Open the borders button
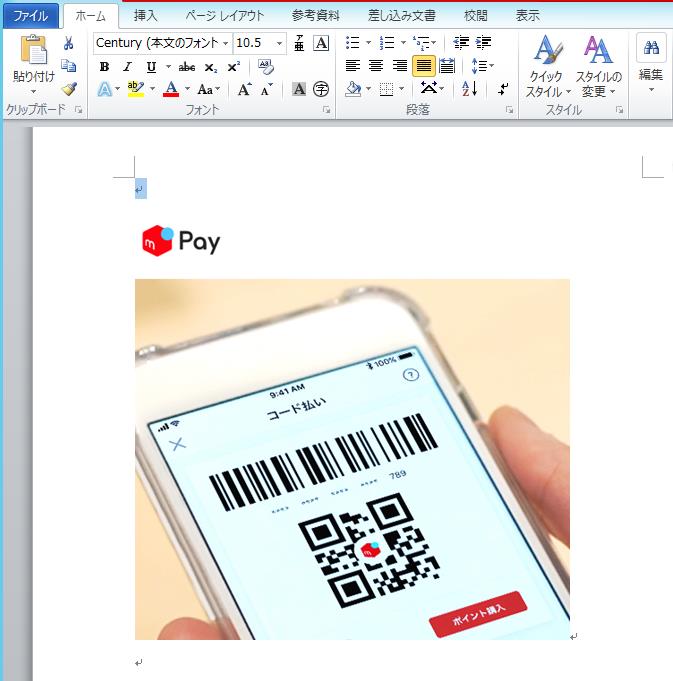Viewport: 673px width, 681px height. [x=386, y=89]
